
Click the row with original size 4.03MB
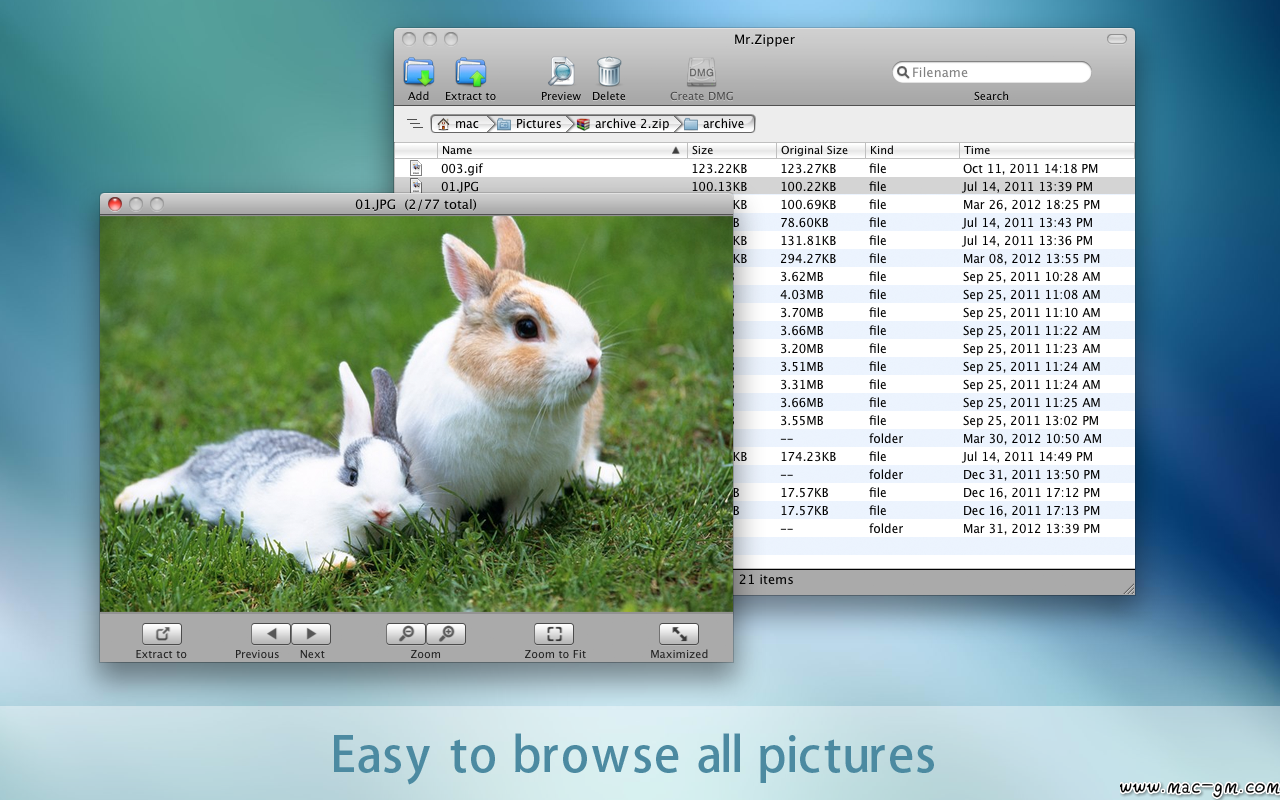[934, 295]
